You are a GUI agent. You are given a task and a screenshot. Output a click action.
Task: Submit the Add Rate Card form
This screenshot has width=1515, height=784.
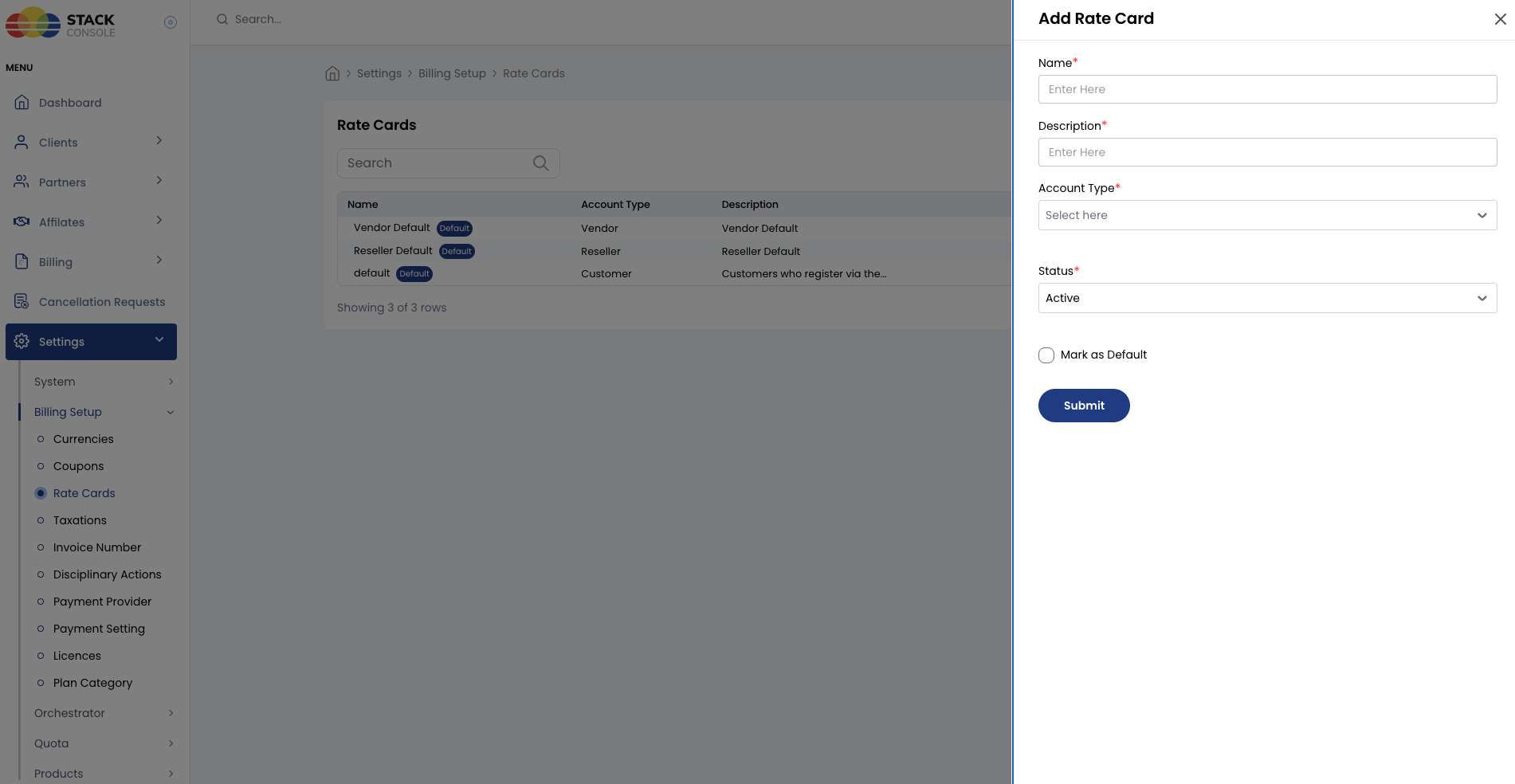pyautogui.click(x=1084, y=406)
